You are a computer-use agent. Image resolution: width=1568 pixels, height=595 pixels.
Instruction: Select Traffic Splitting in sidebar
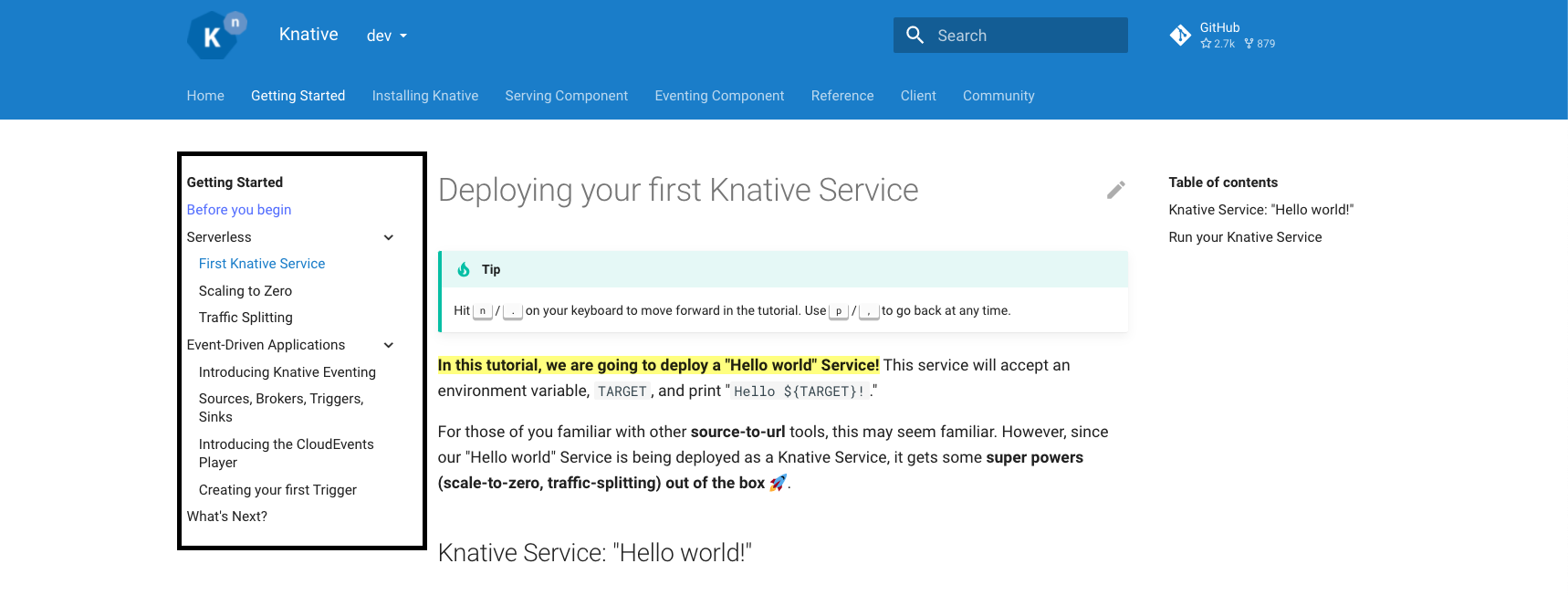[x=246, y=318]
